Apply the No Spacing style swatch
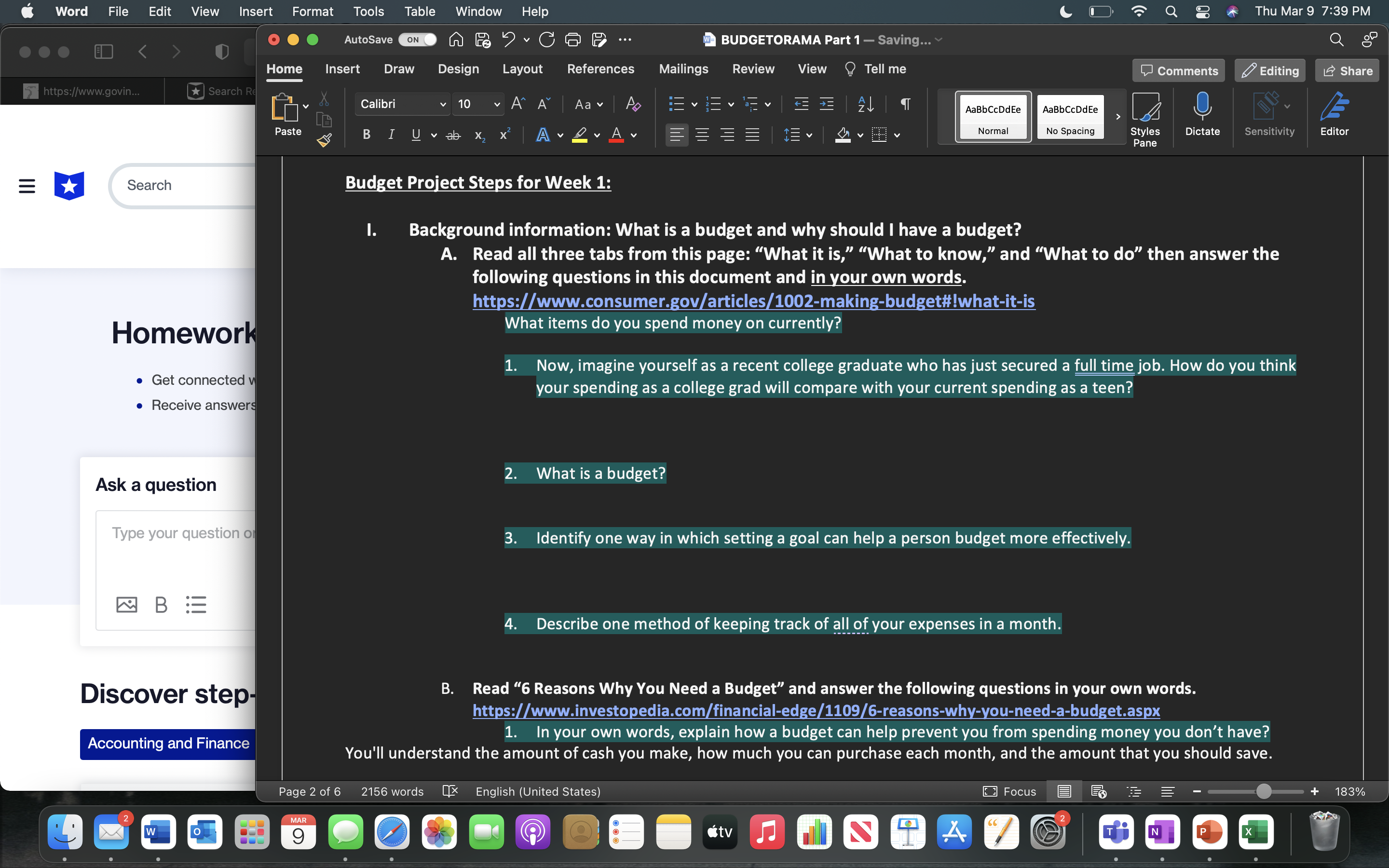This screenshot has height=868, width=1389. click(x=1069, y=117)
